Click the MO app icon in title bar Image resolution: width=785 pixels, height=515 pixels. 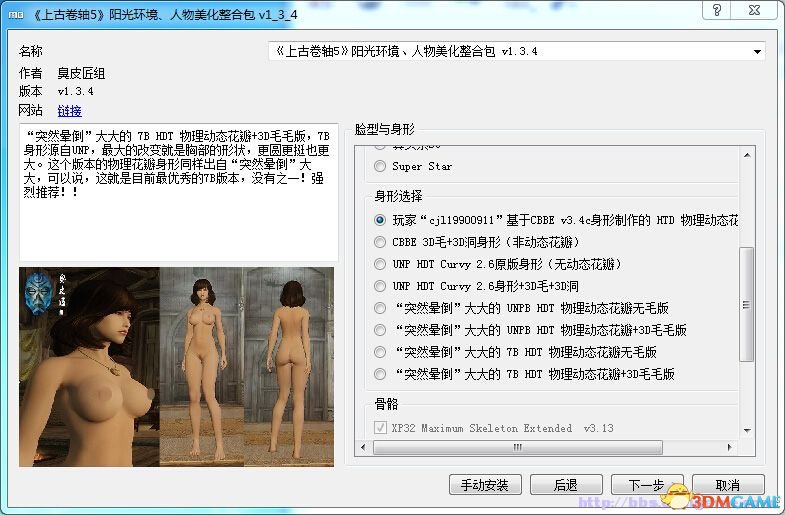coord(16,15)
